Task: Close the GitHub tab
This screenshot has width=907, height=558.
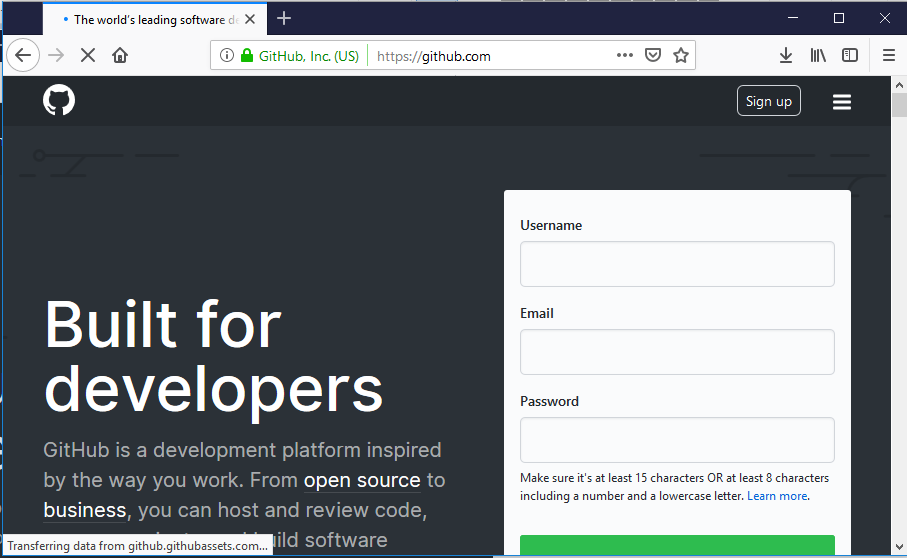Action: point(250,19)
